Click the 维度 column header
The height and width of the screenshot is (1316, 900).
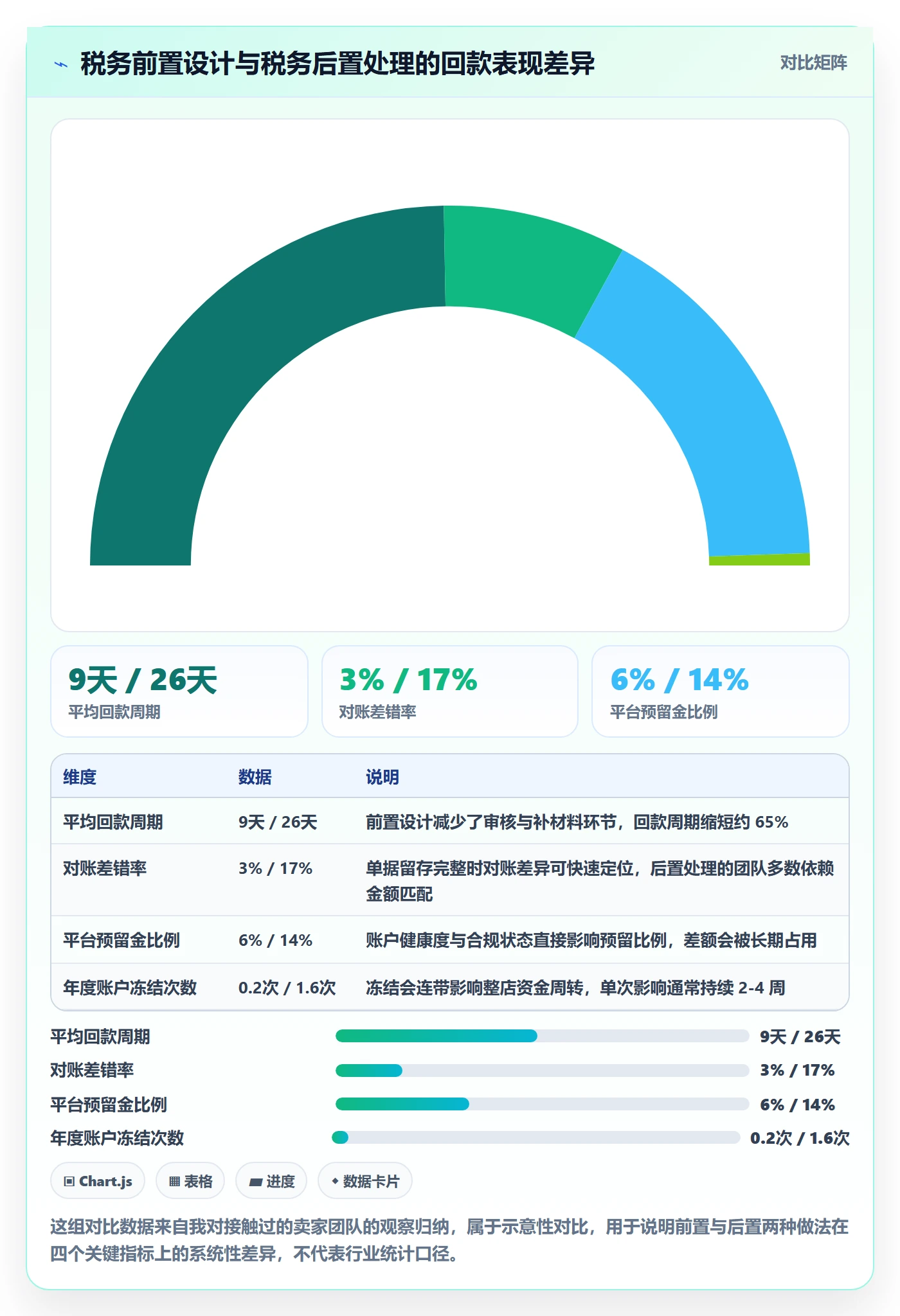click(80, 777)
